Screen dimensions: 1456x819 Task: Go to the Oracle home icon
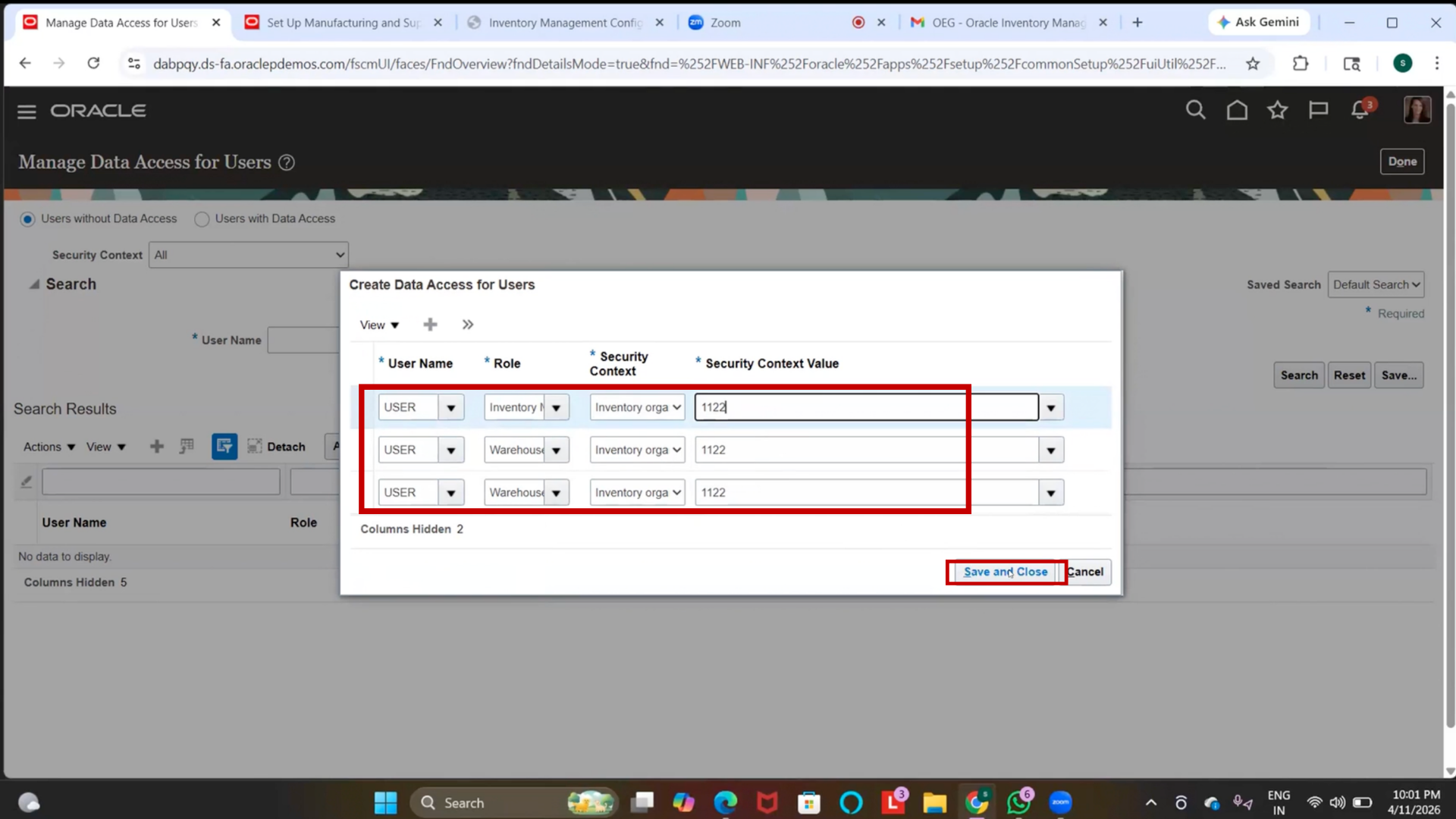pos(1237,111)
